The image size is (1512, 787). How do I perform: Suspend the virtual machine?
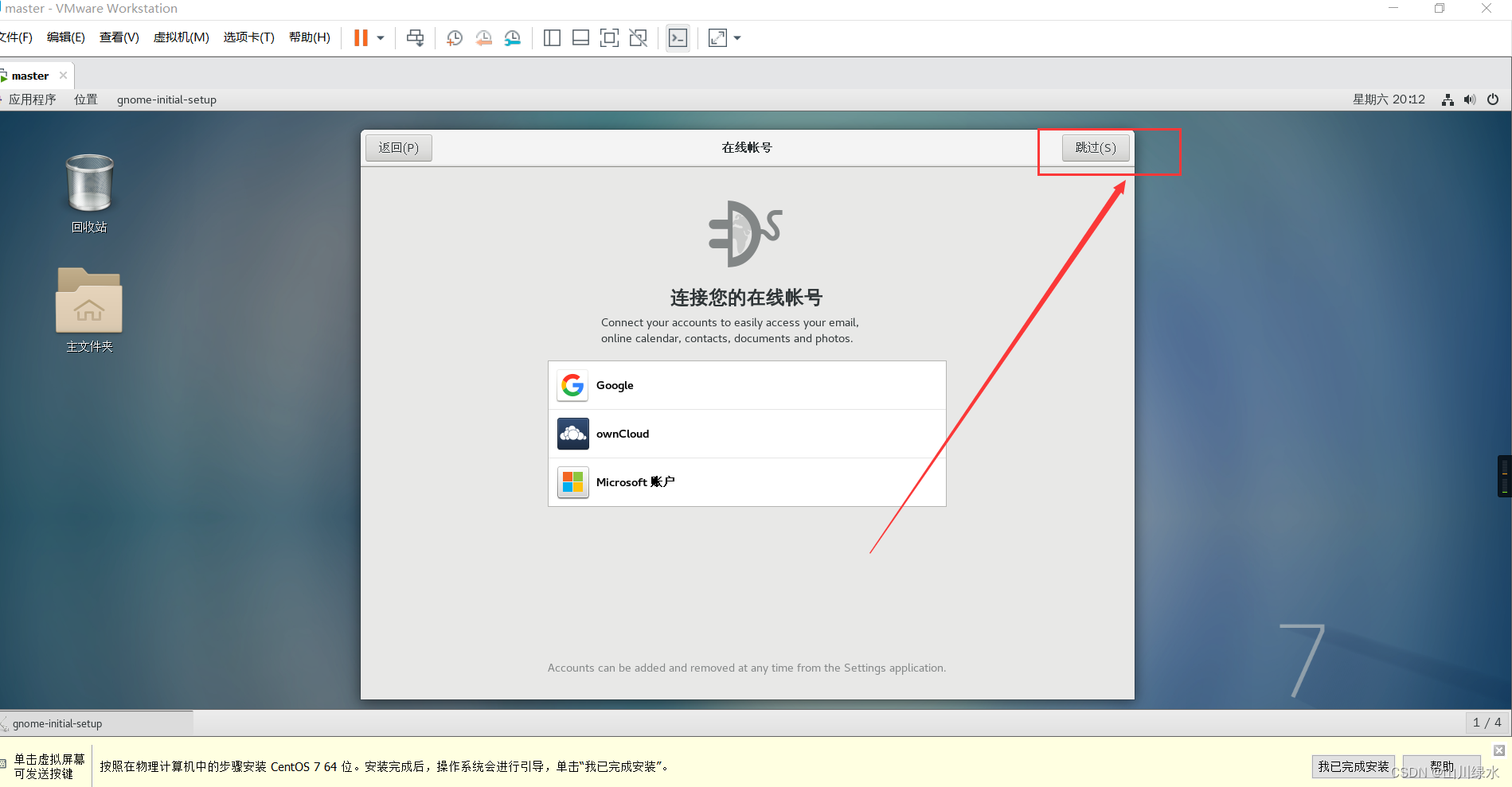point(362,37)
